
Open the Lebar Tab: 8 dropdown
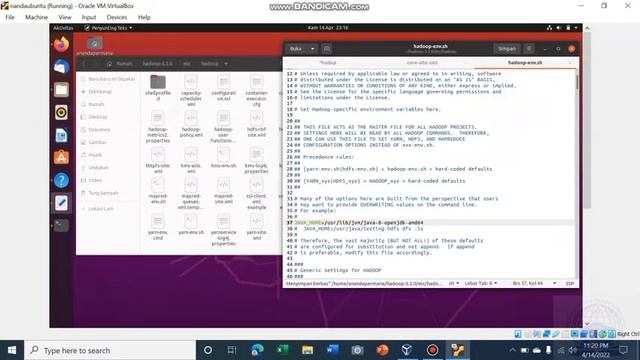(480, 283)
